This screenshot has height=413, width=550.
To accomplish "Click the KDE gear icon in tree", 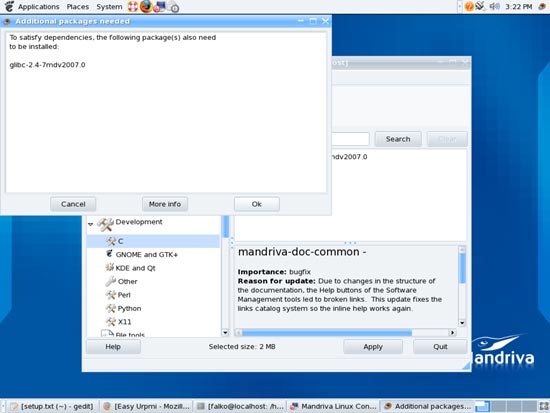I will [x=110, y=267].
